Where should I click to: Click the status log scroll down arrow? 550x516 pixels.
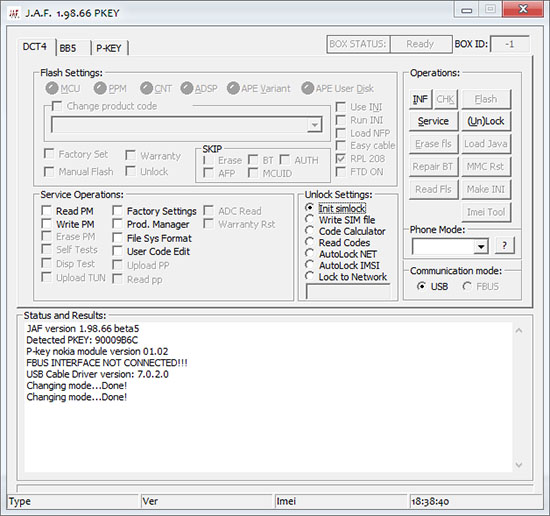click(x=519, y=465)
